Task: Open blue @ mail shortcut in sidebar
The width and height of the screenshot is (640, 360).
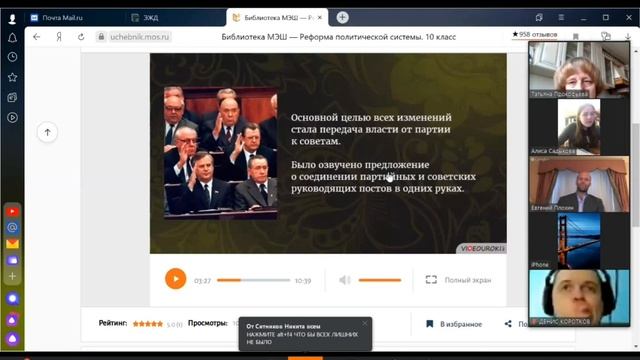Action: tap(12, 227)
